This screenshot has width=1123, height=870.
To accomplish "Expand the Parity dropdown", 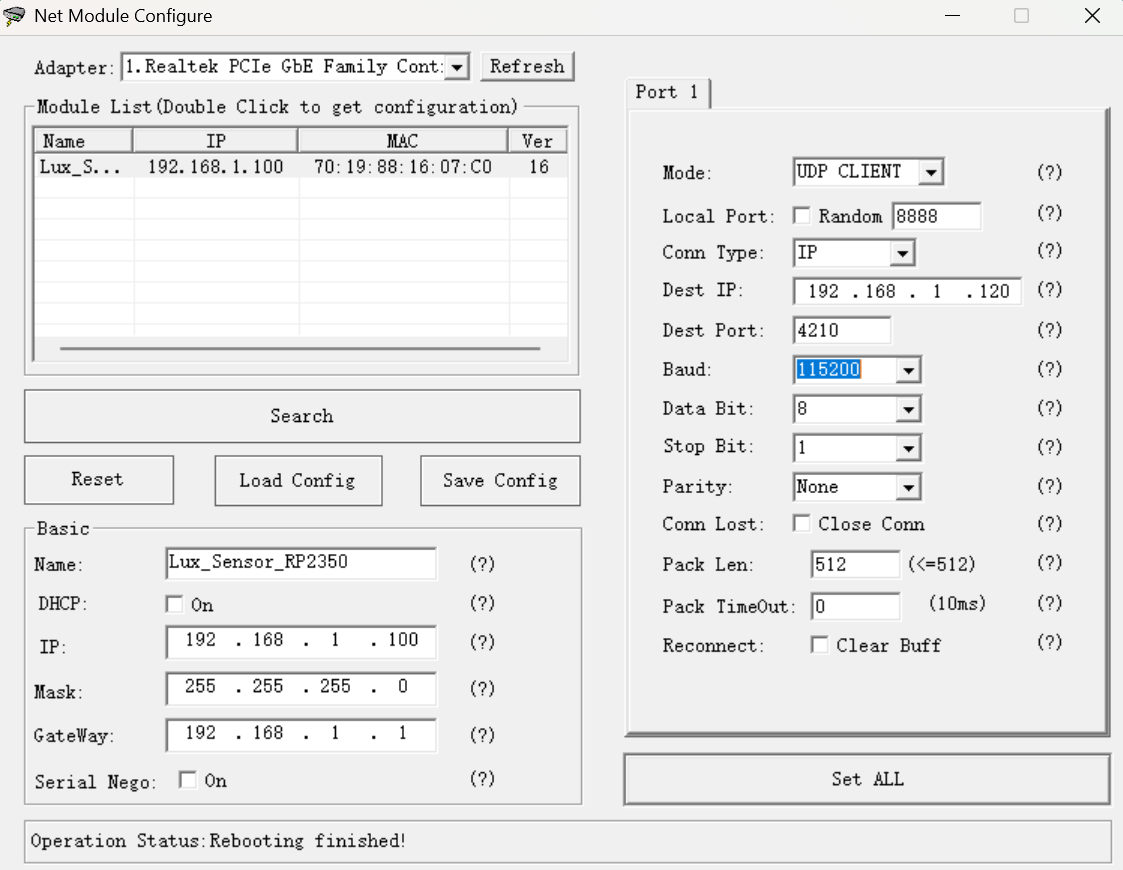I will coord(908,488).
